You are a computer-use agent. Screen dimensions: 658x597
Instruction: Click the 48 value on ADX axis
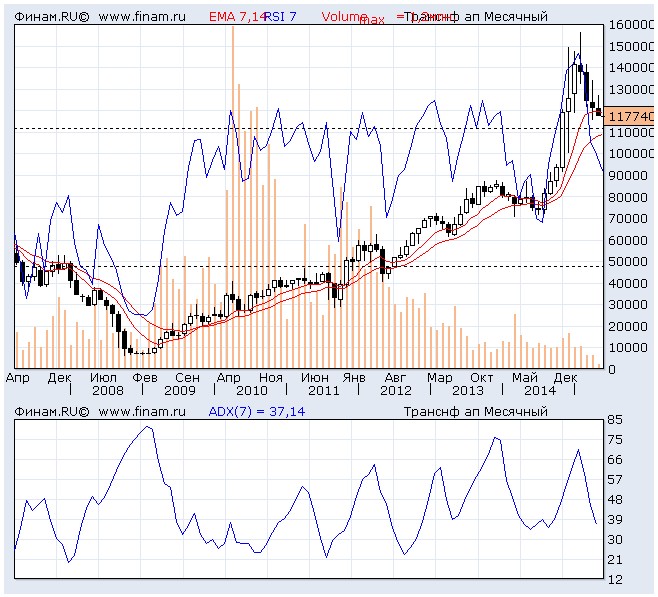(x=615, y=500)
